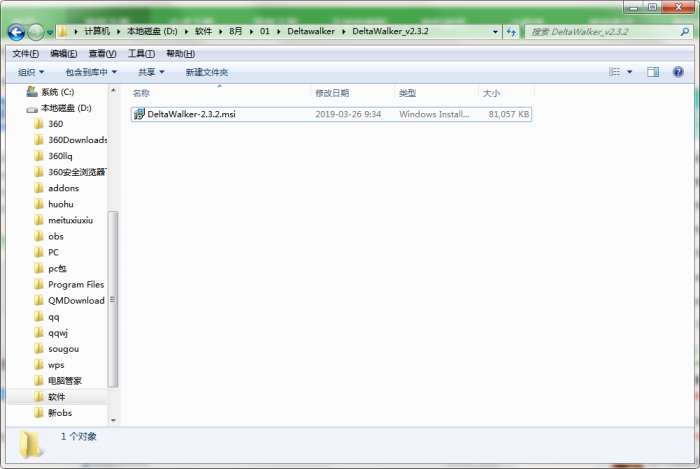Viewport: 700px width, 469px height.
Task: Click the 软件 breadcrumb segment
Action: (203, 31)
